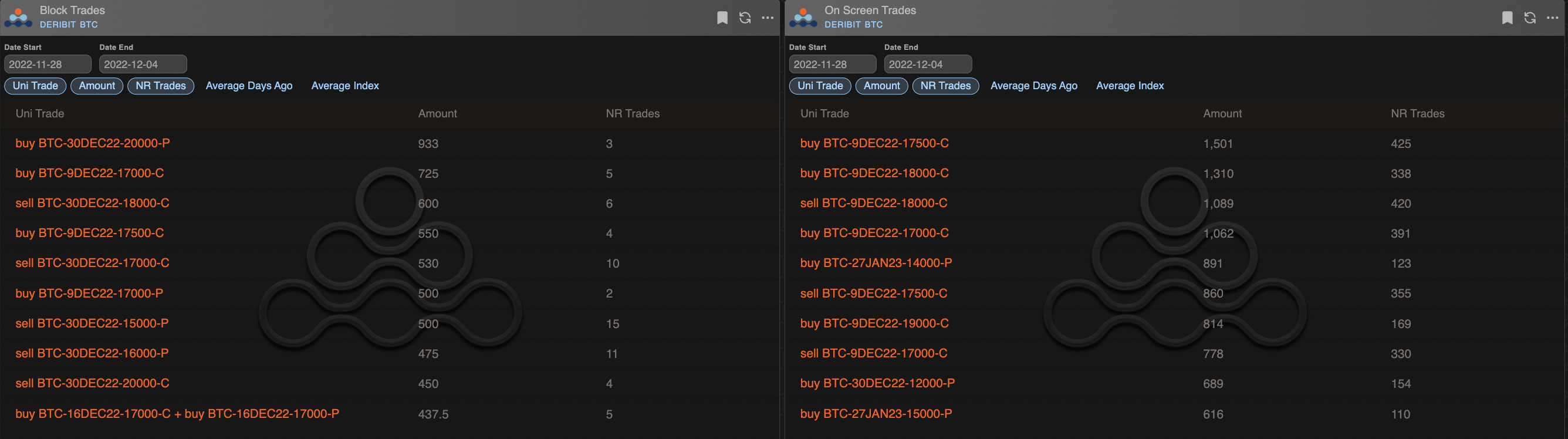Image resolution: width=1568 pixels, height=439 pixels.
Task: Select buy BTC-9DEC22-17000-C in Block Trades
Action: (x=89, y=173)
